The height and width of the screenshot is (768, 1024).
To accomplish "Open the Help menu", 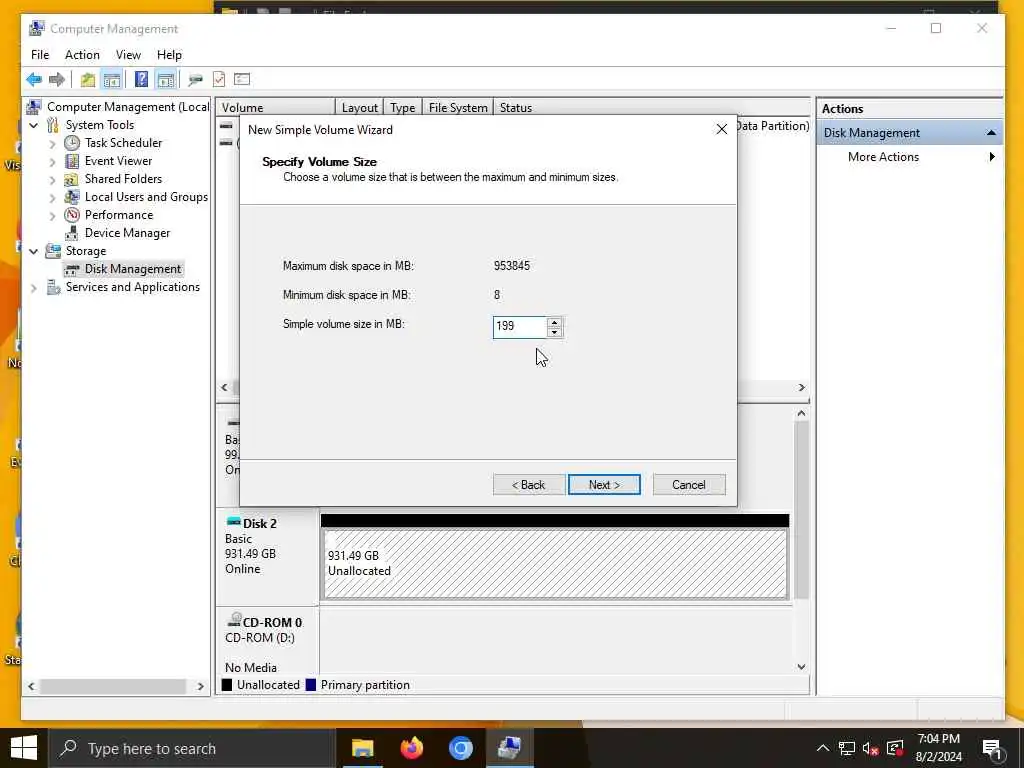I will [169, 55].
